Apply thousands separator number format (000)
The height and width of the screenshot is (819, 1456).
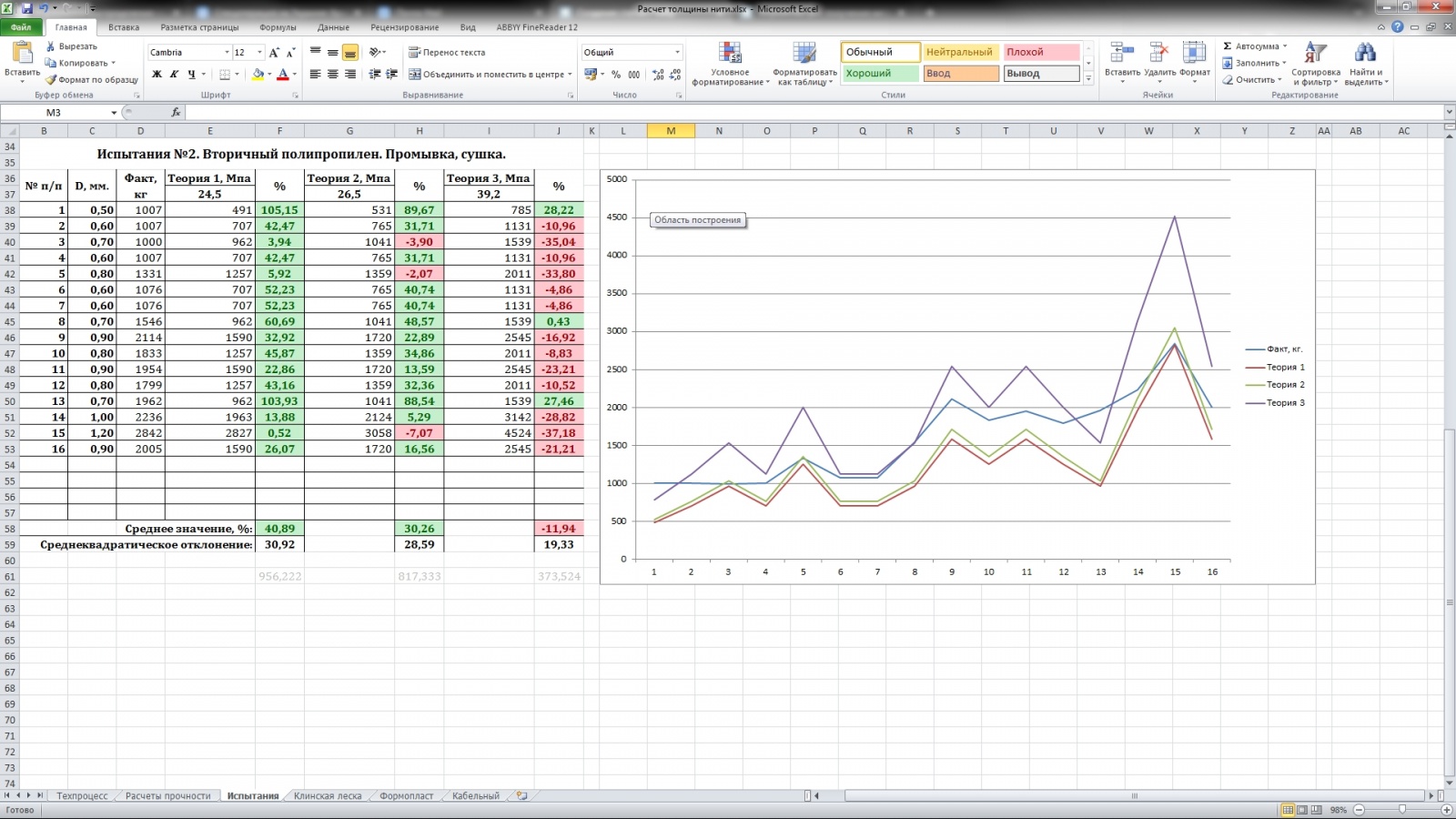634,75
